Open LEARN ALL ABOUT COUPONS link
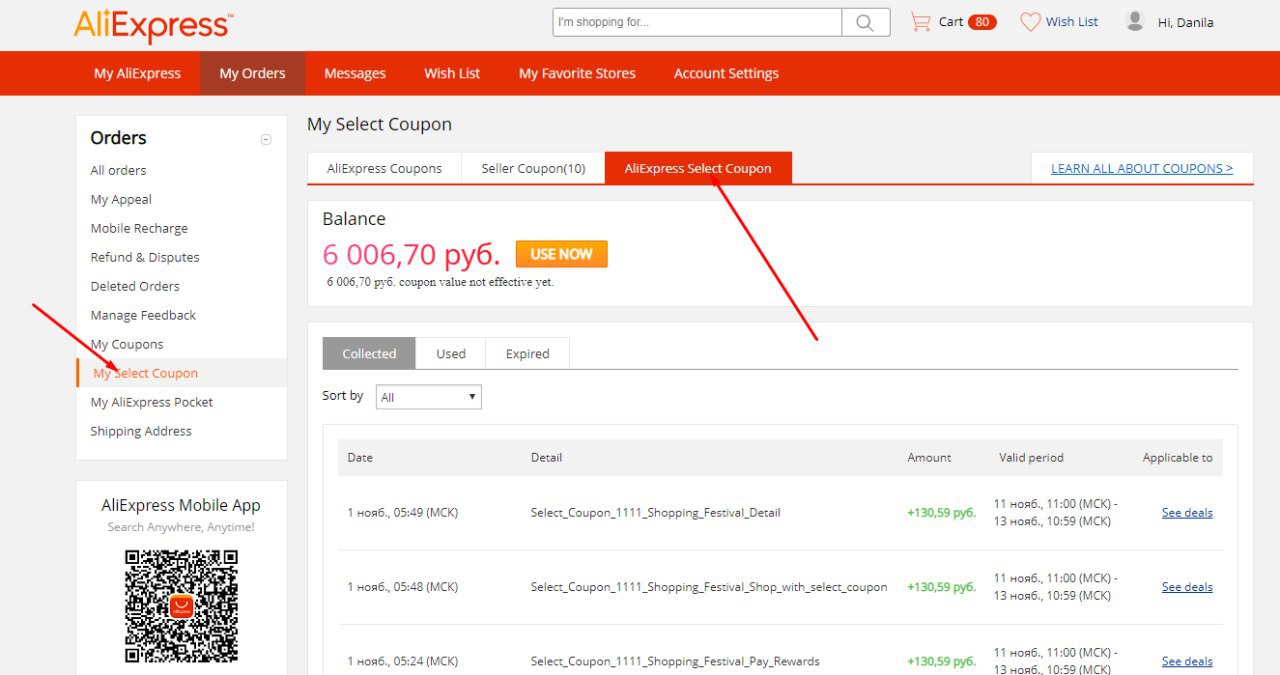The width and height of the screenshot is (1280, 675). 1141,168
